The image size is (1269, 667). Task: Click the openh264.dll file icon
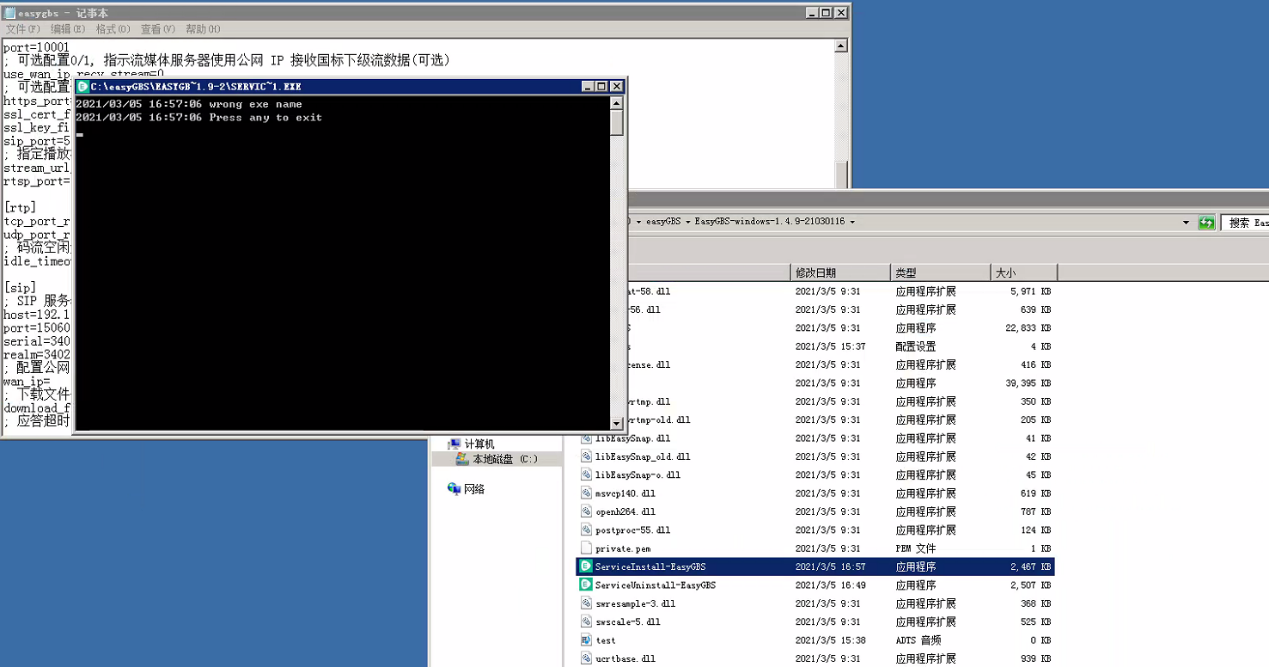(586, 512)
